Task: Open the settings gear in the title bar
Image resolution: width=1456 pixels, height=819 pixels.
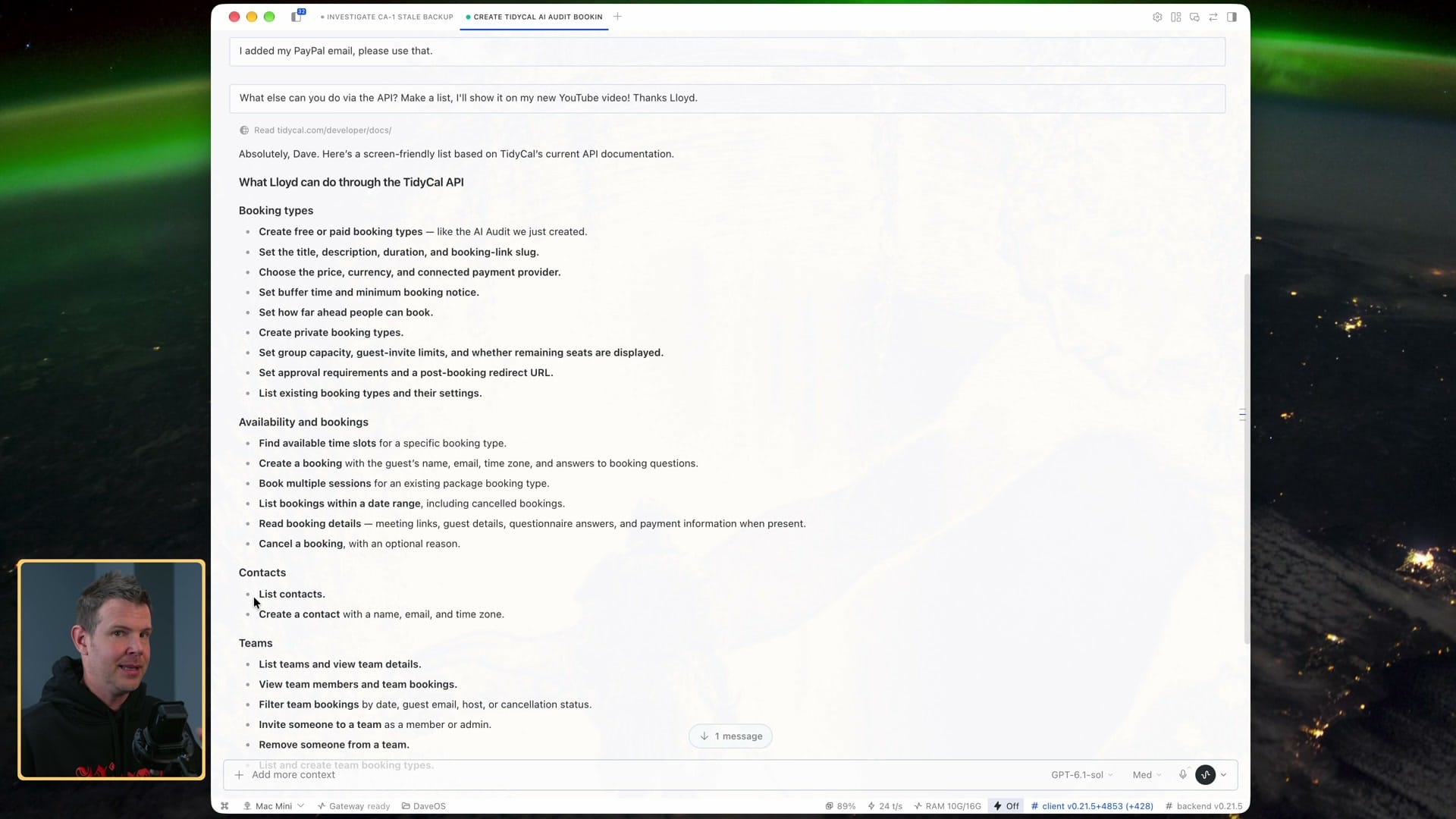Action: (1157, 17)
